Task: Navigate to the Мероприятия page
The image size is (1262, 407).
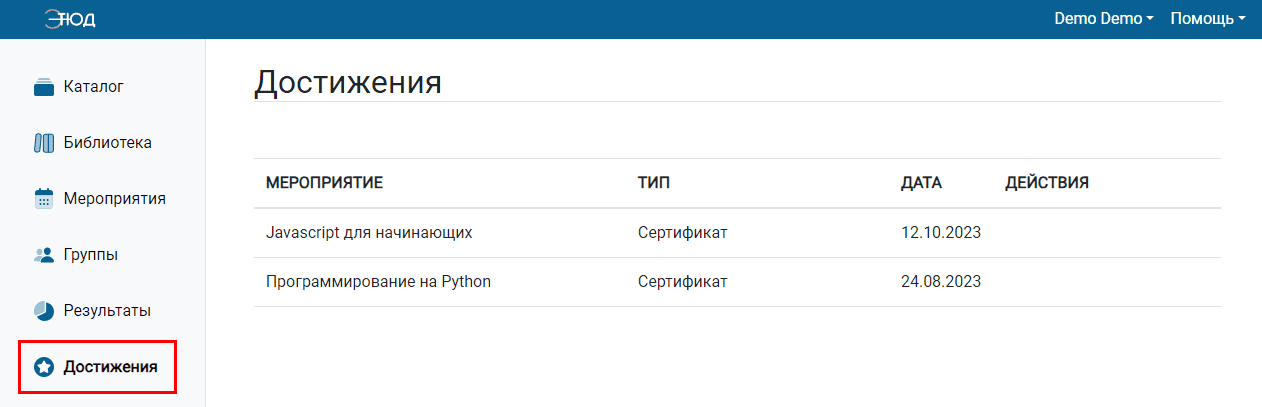Action: (x=115, y=199)
